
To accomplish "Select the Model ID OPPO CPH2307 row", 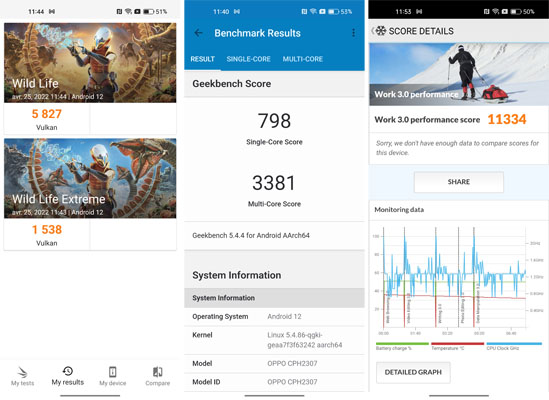I will pos(274,382).
